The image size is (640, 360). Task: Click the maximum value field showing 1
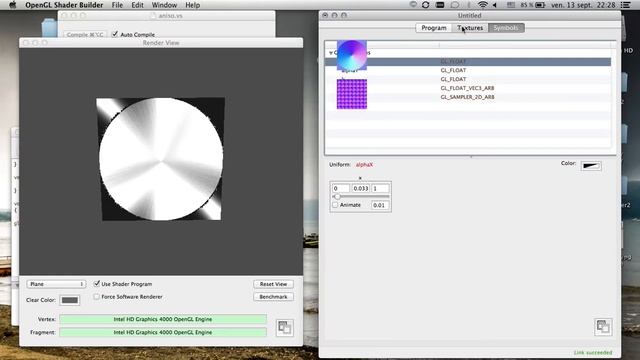[x=380, y=188]
